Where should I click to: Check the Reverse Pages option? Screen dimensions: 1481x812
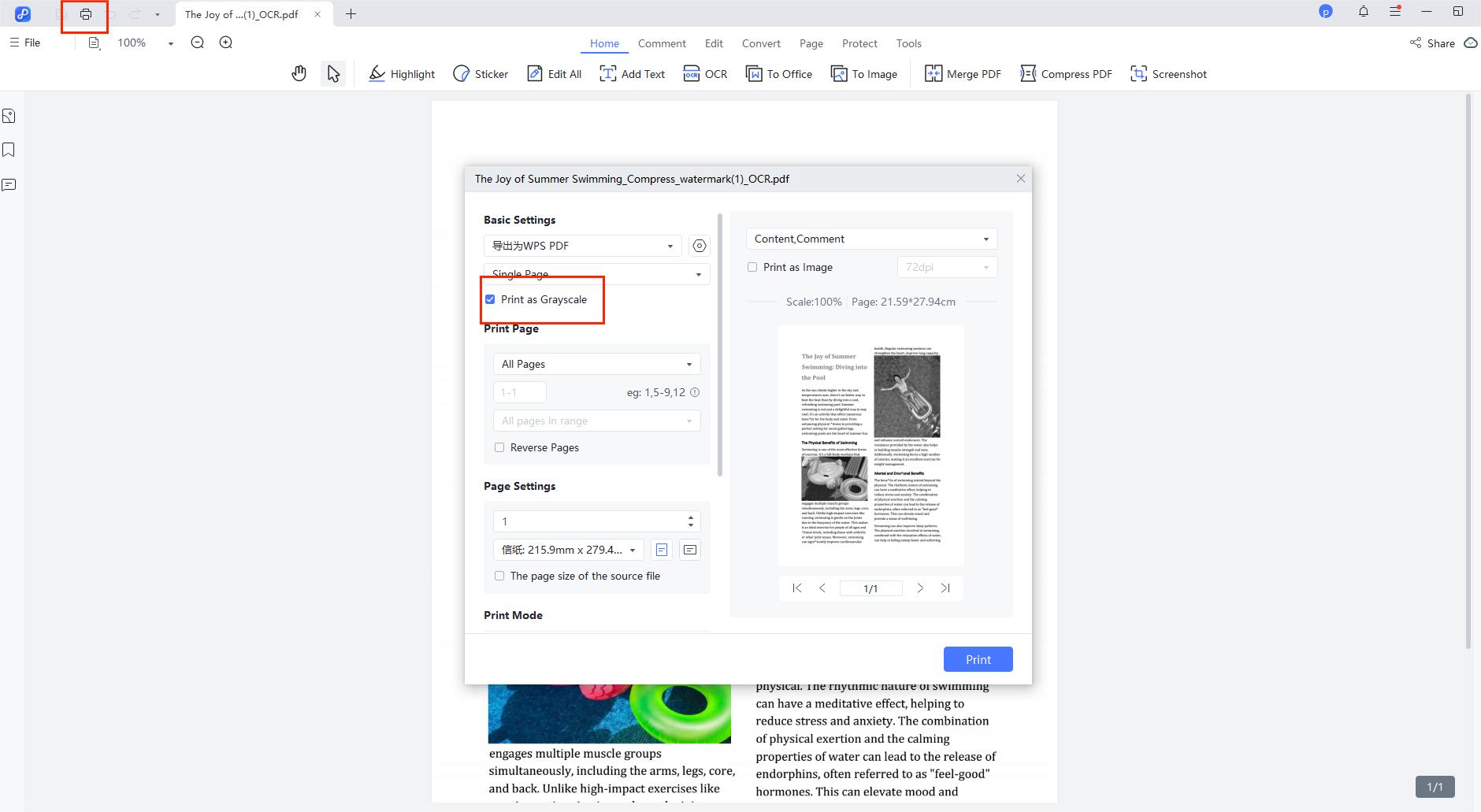pyautogui.click(x=500, y=447)
